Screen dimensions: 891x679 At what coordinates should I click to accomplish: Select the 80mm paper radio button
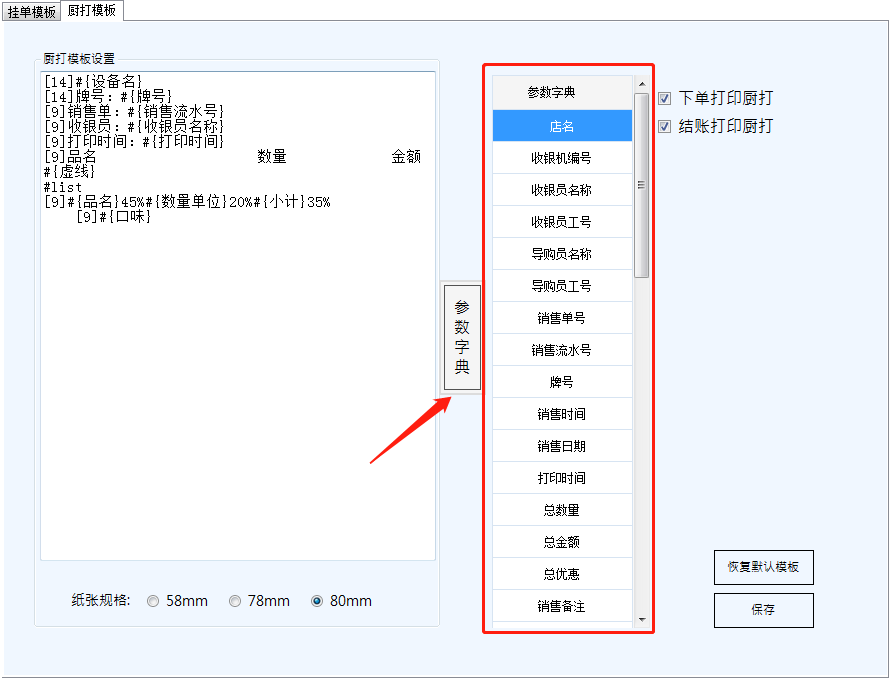click(317, 601)
